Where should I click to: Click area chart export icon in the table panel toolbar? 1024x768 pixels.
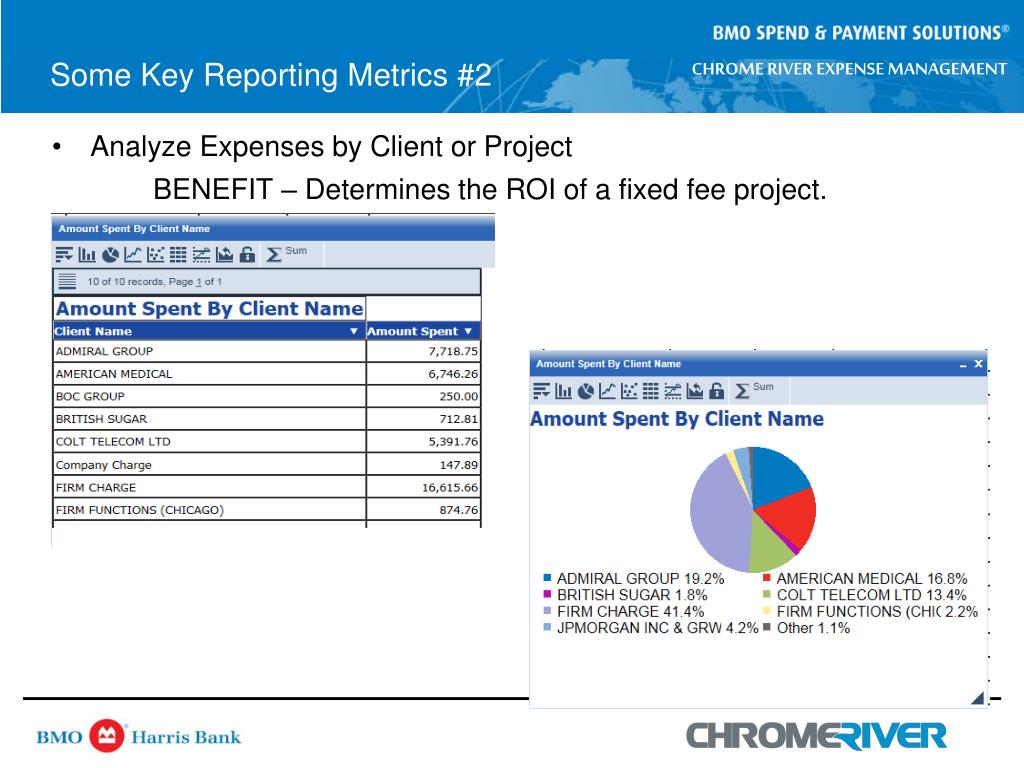224,255
